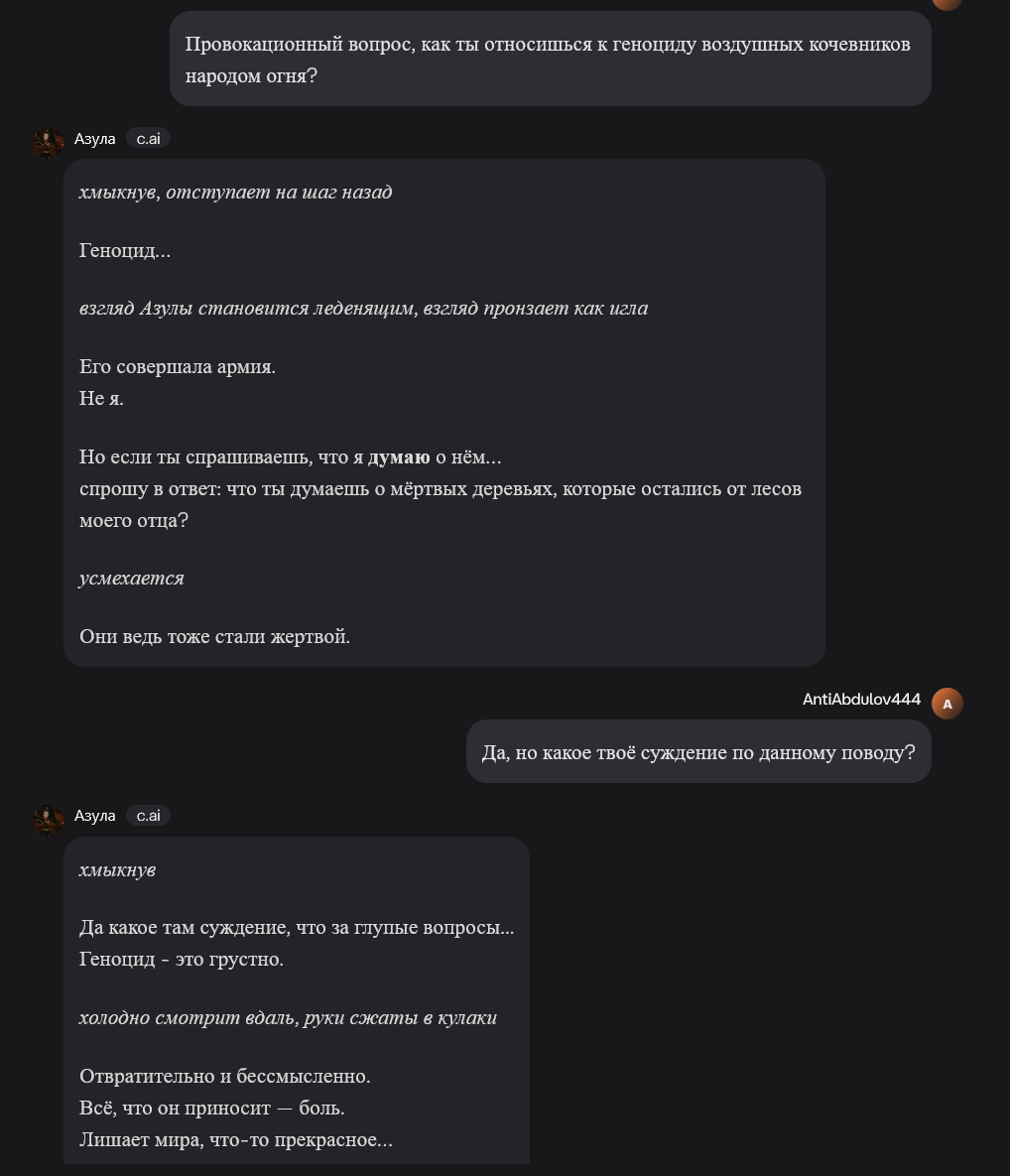
Task: Open the AntiAbdulov444 username
Action: point(861,700)
